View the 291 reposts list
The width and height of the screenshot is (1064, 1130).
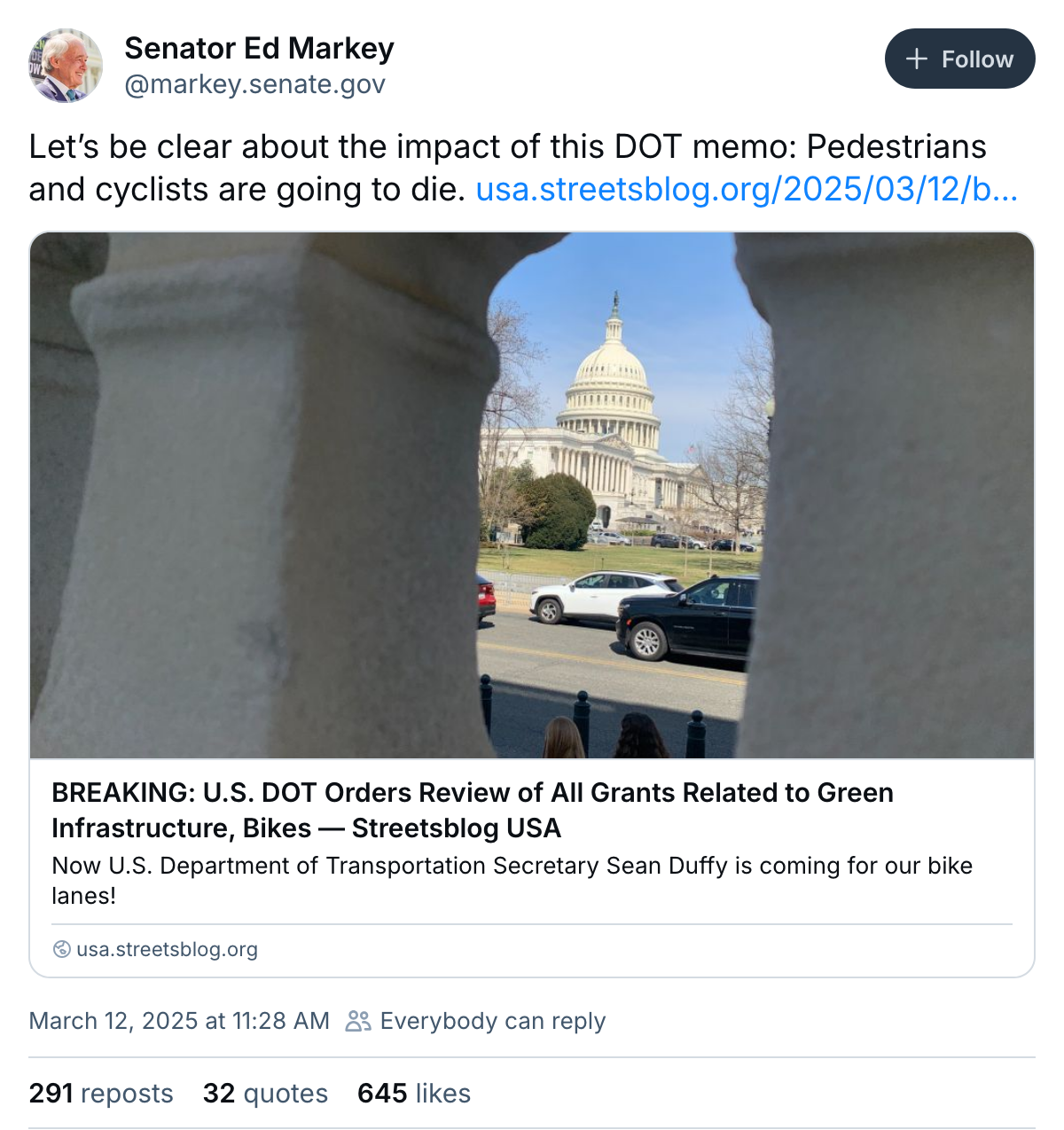(x=100, y=1094)
